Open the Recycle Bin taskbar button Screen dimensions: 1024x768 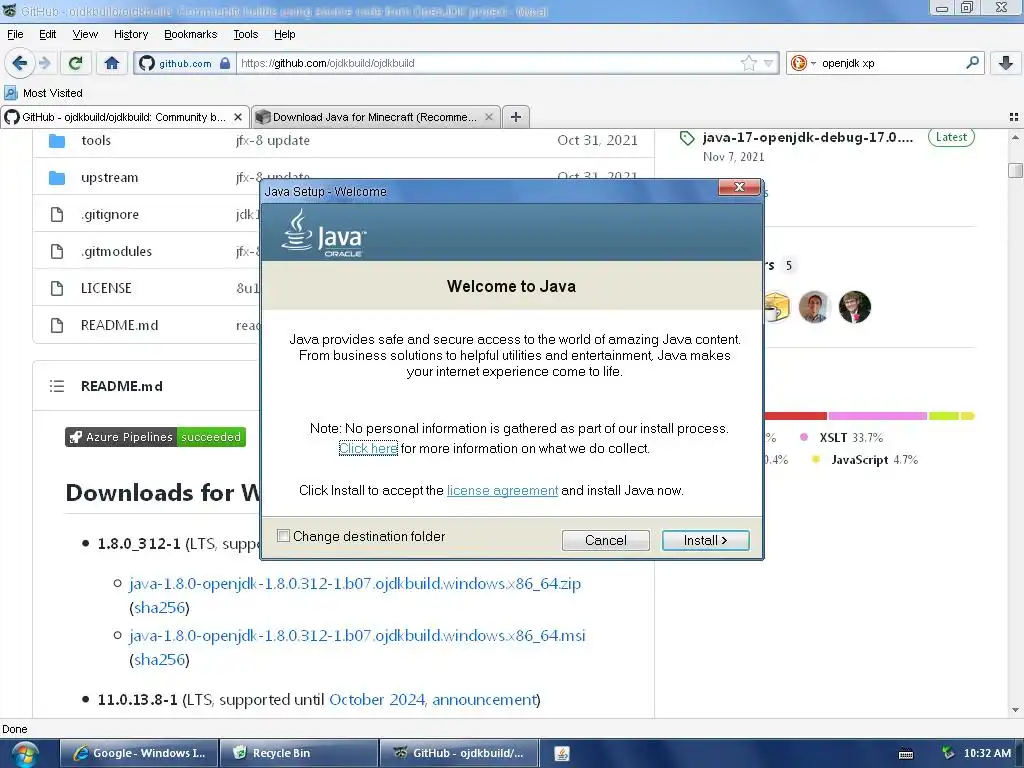(x=298, y=753)
